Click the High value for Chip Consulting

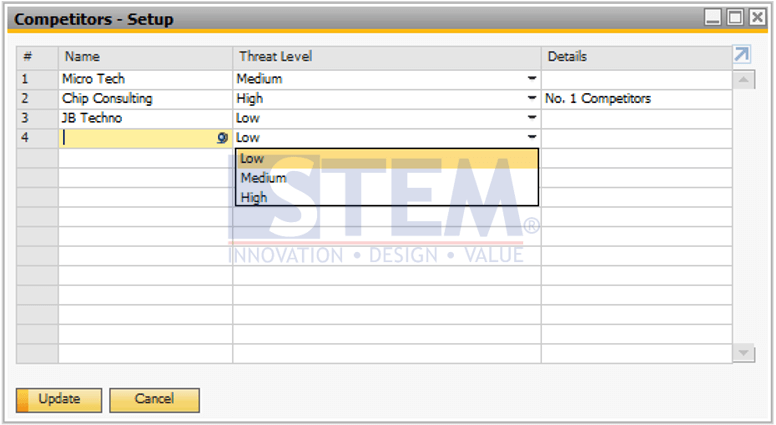[250, 98]
